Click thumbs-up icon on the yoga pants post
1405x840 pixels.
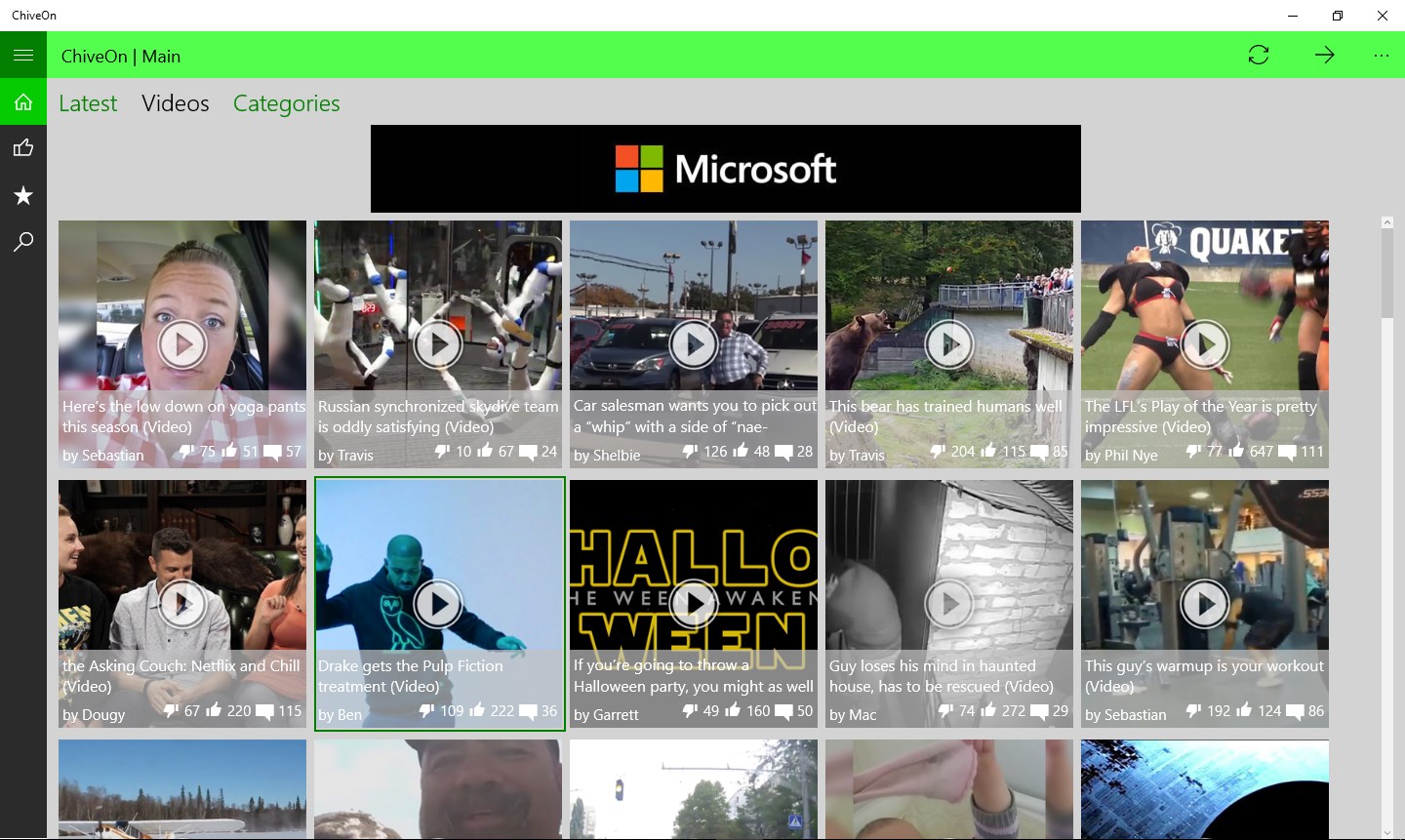click(229, 451)
